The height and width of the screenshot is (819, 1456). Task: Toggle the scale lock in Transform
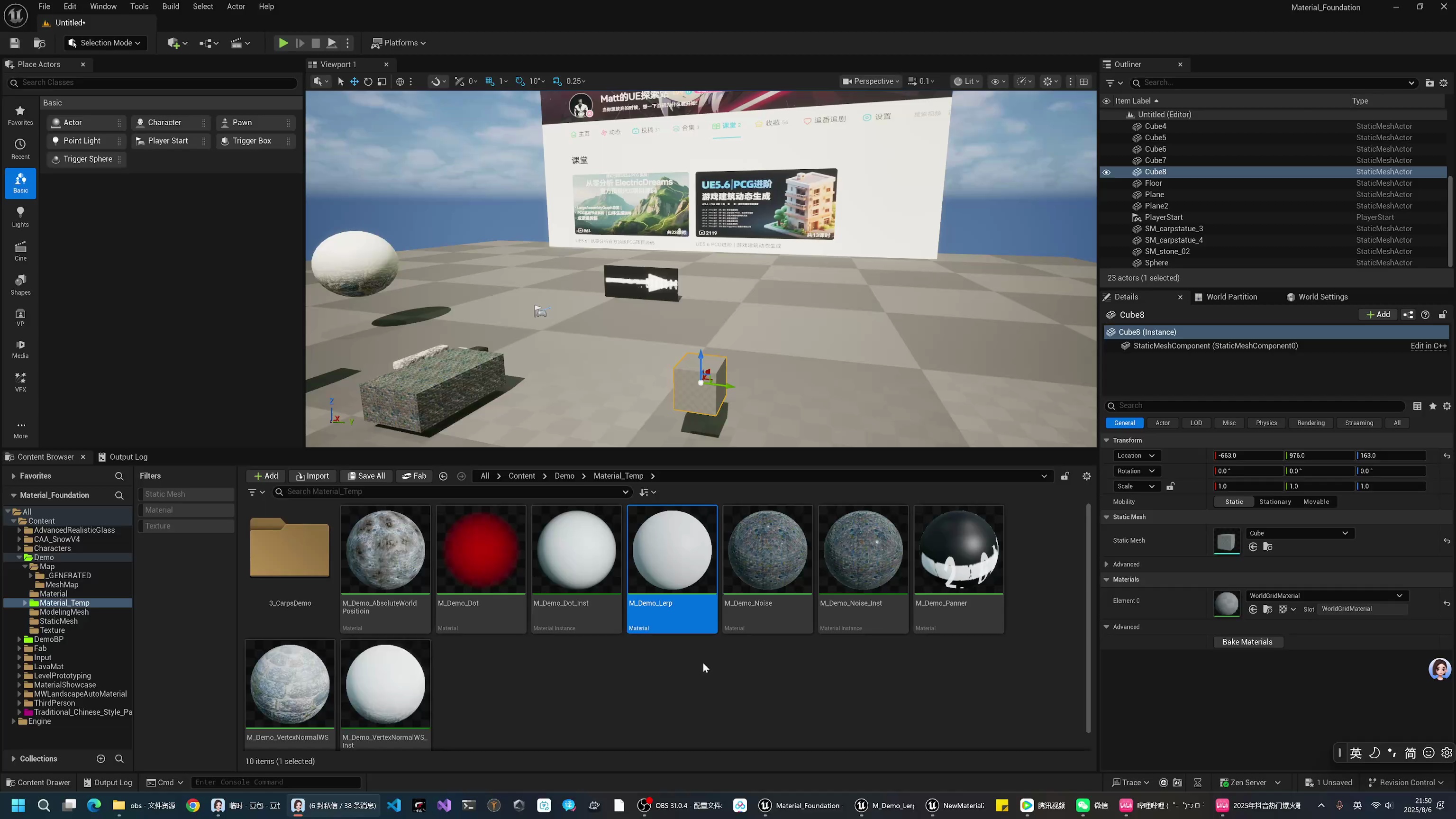tap(1170, 487)
